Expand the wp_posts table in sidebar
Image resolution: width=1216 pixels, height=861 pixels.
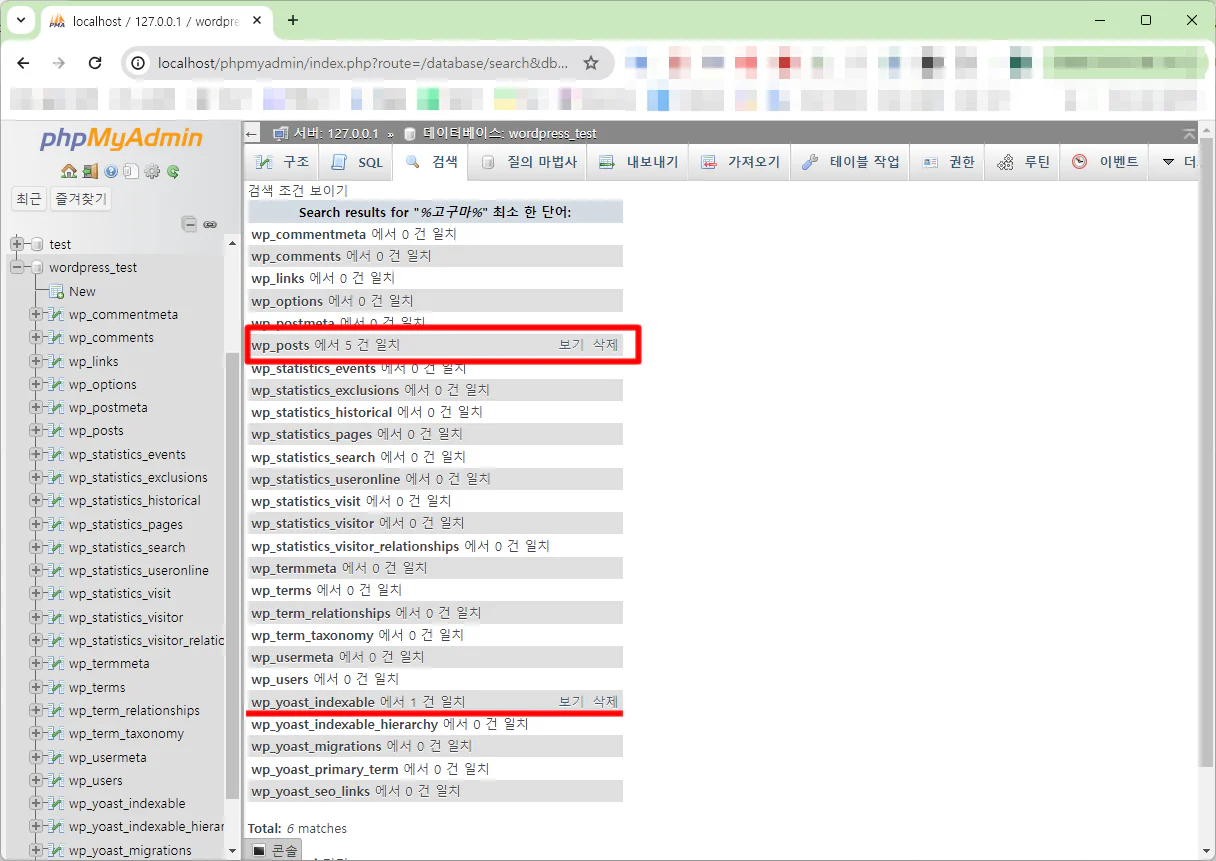point(37,431)
